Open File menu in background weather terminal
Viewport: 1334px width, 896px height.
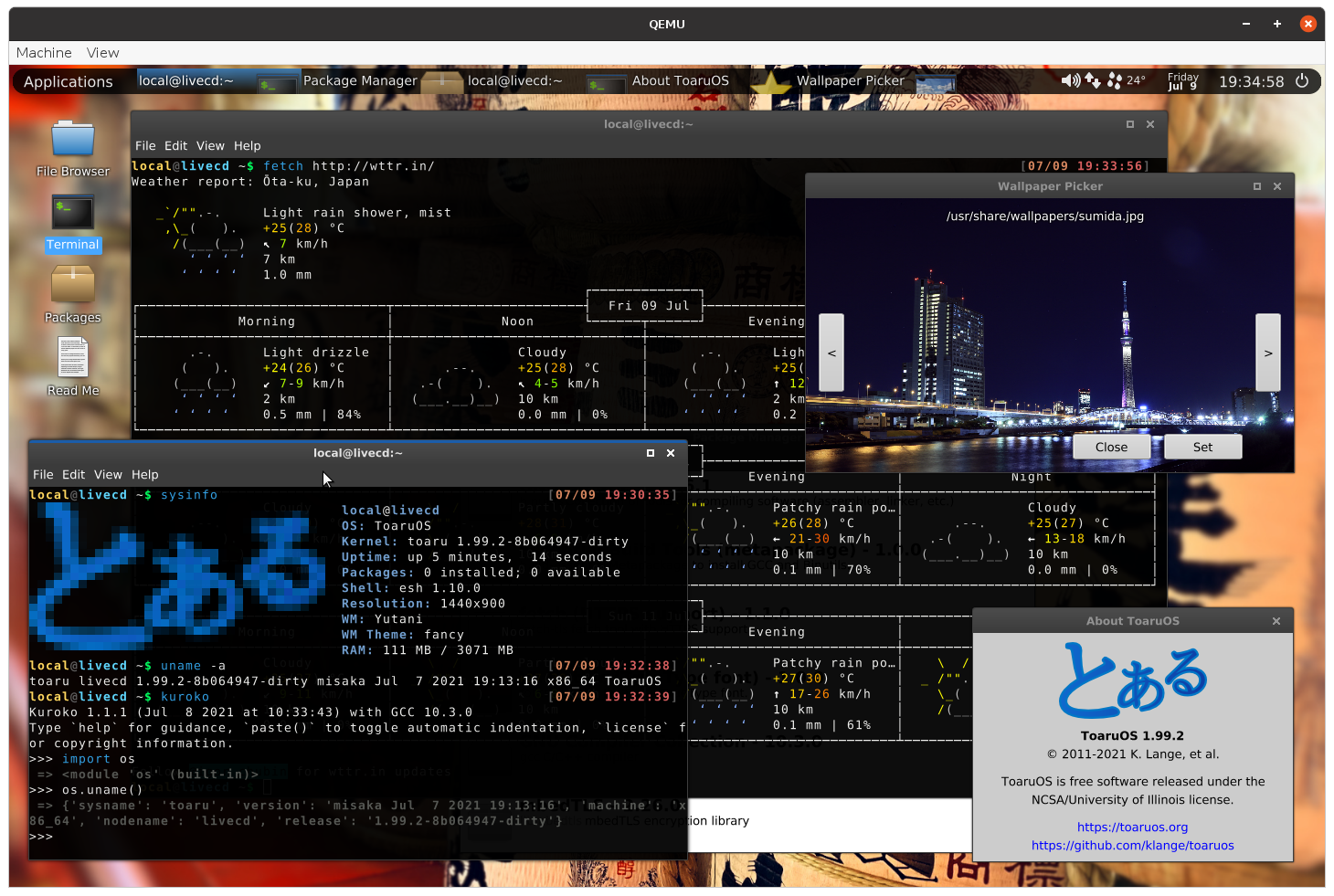click(x=145, y=146)
